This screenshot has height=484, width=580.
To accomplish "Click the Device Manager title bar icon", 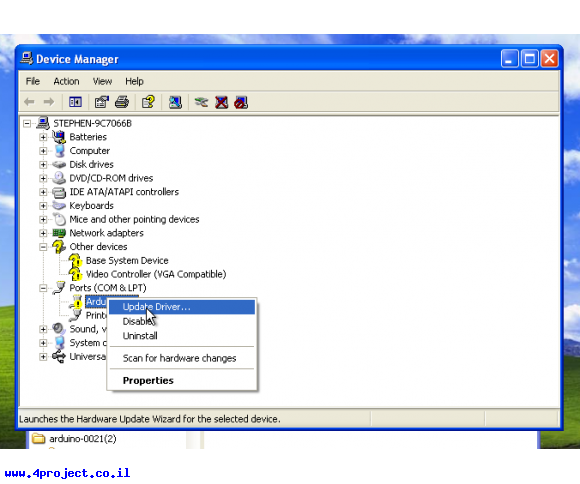I will tap(26, 58).
